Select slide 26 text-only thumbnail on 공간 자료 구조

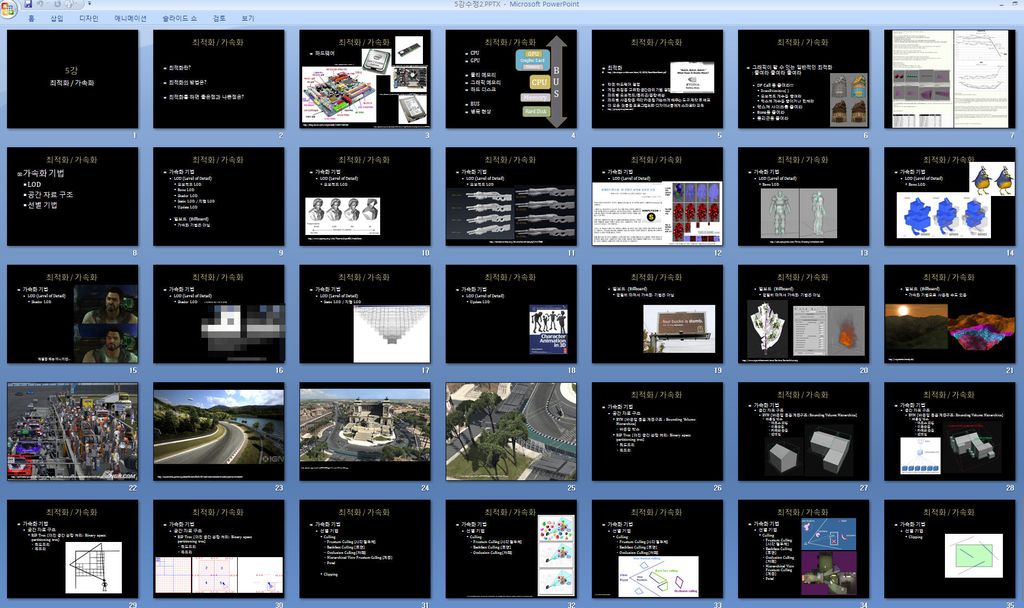point(658,432)
